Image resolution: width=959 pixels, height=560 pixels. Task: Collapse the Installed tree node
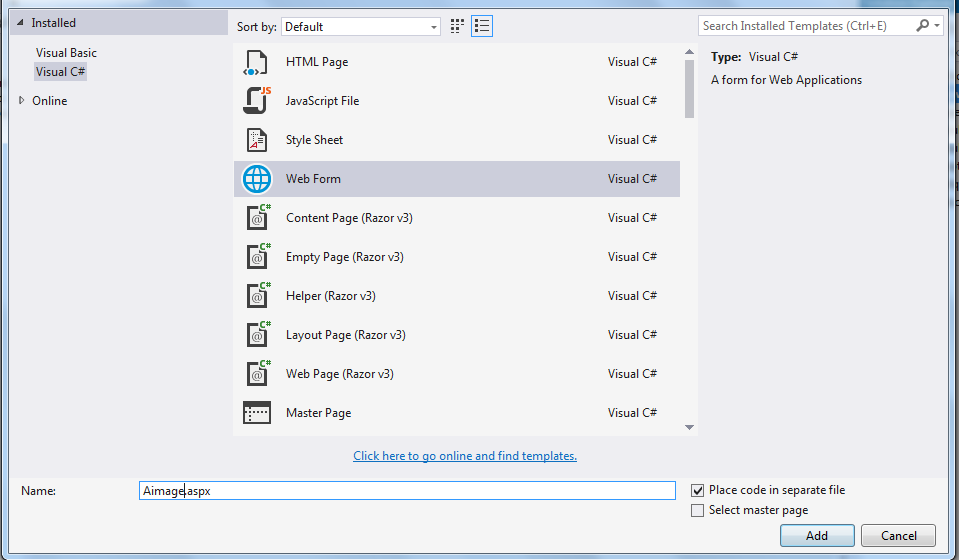pos(20,23)
